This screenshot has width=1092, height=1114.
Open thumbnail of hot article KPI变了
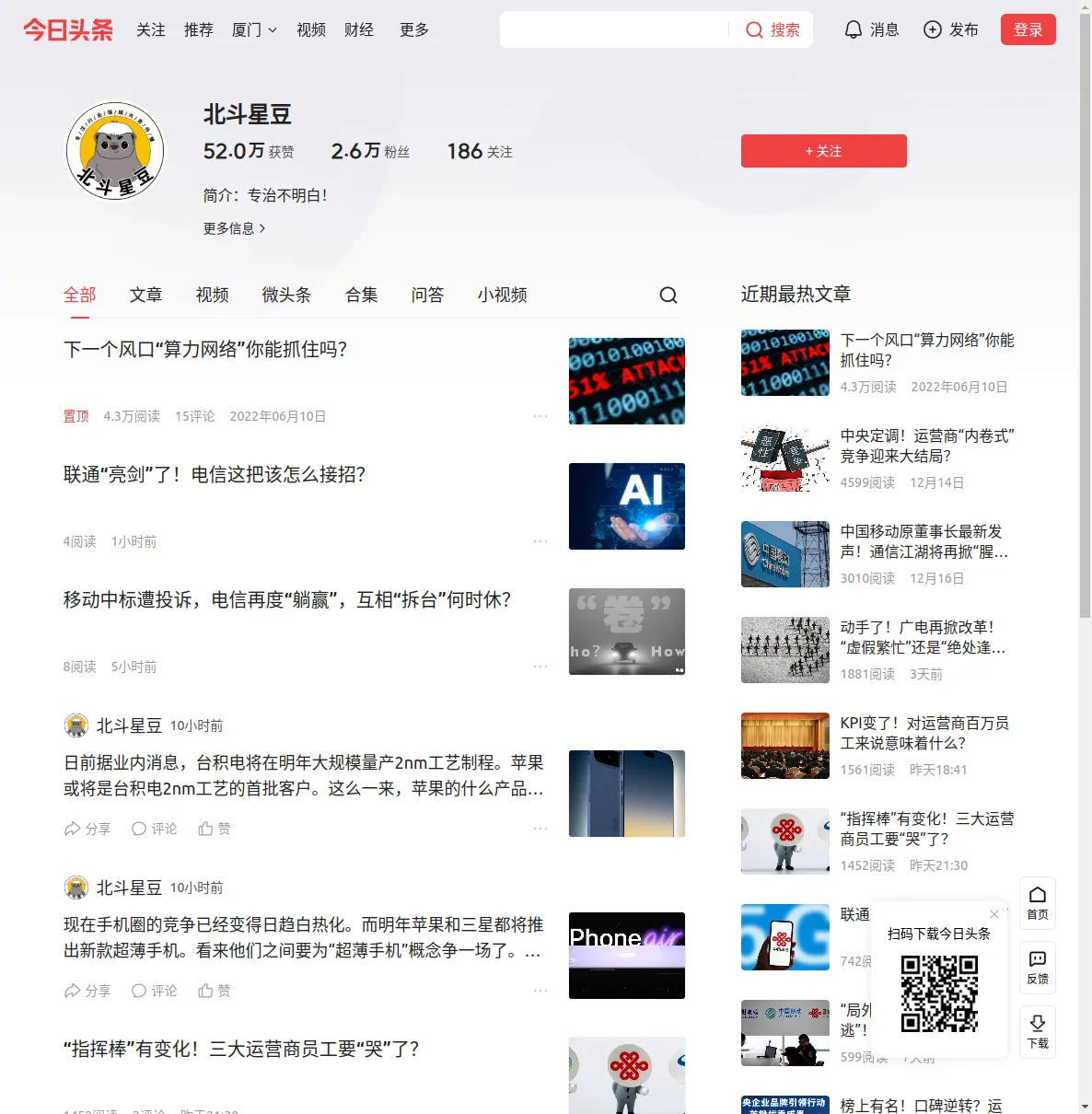point(785,746)
